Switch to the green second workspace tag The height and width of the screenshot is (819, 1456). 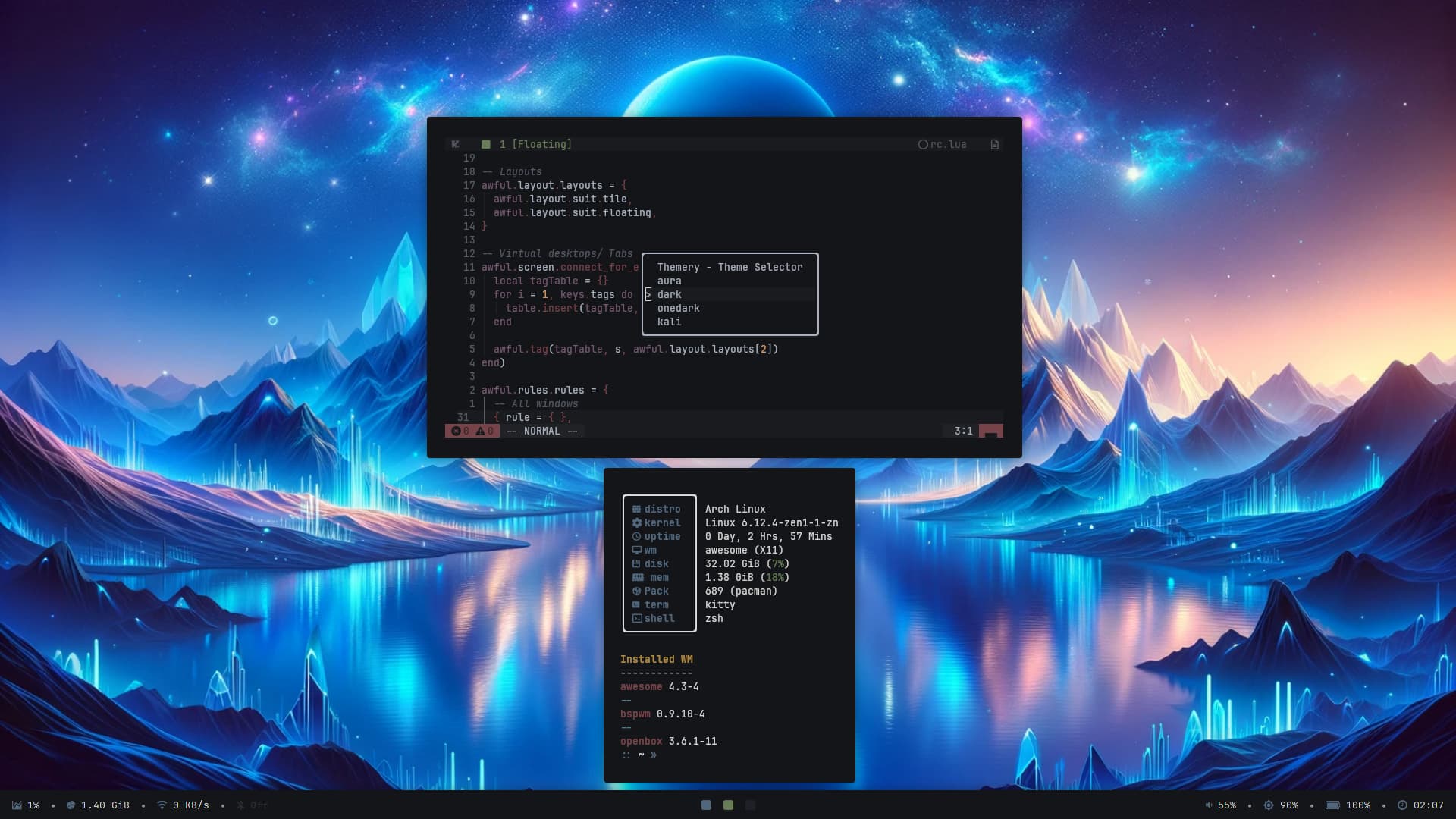click(x=728, y=805)
